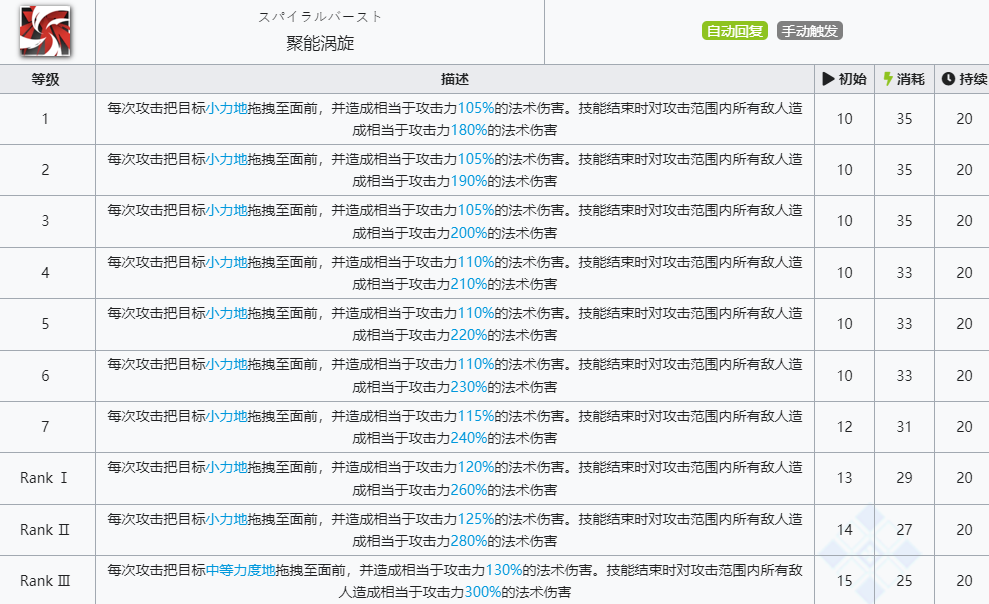The width and height of the screenshot is (989, 604).
Task: Click the 210% value in level 4 description
Action: coord(469,284)
